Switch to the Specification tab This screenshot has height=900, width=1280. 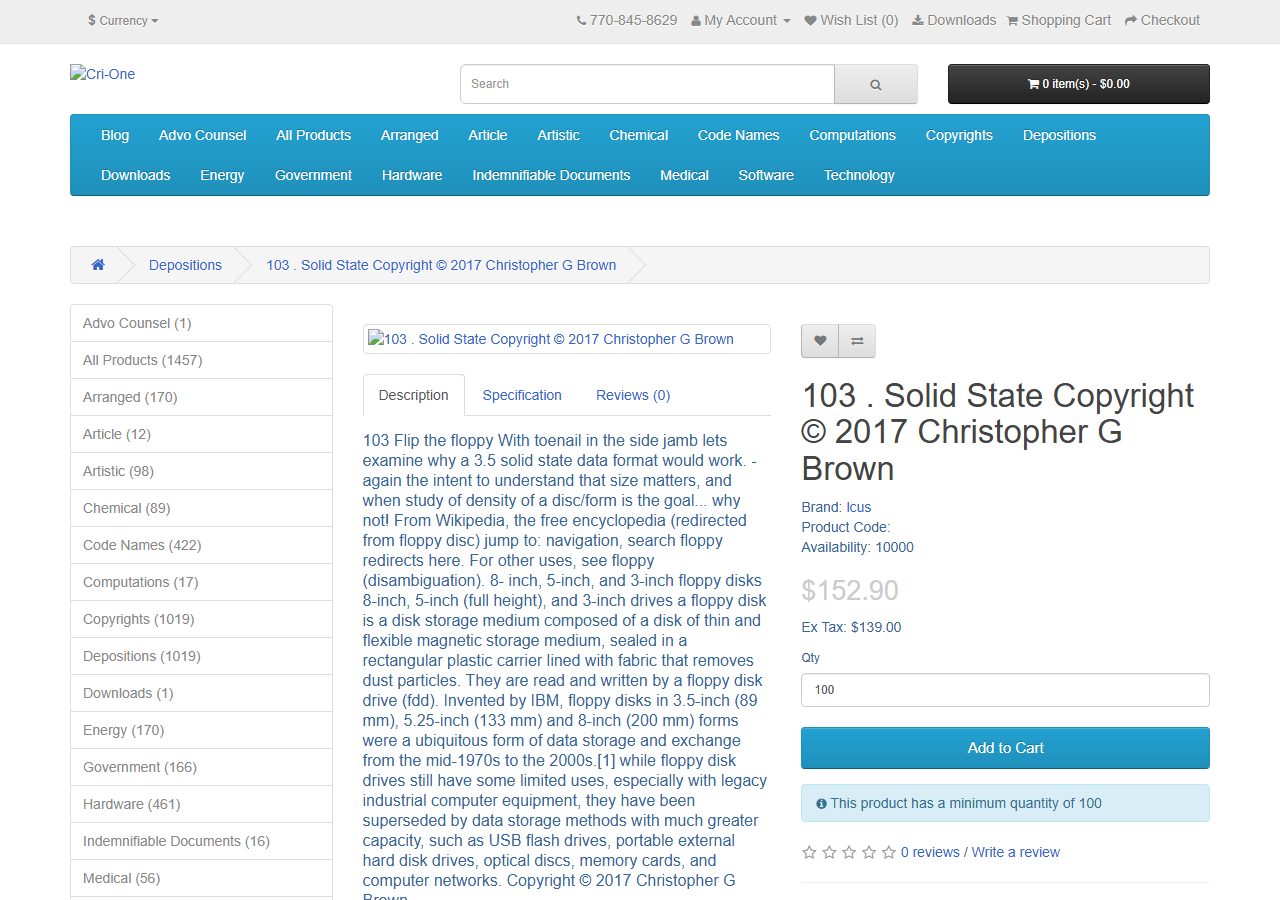(x=522, y=395)
